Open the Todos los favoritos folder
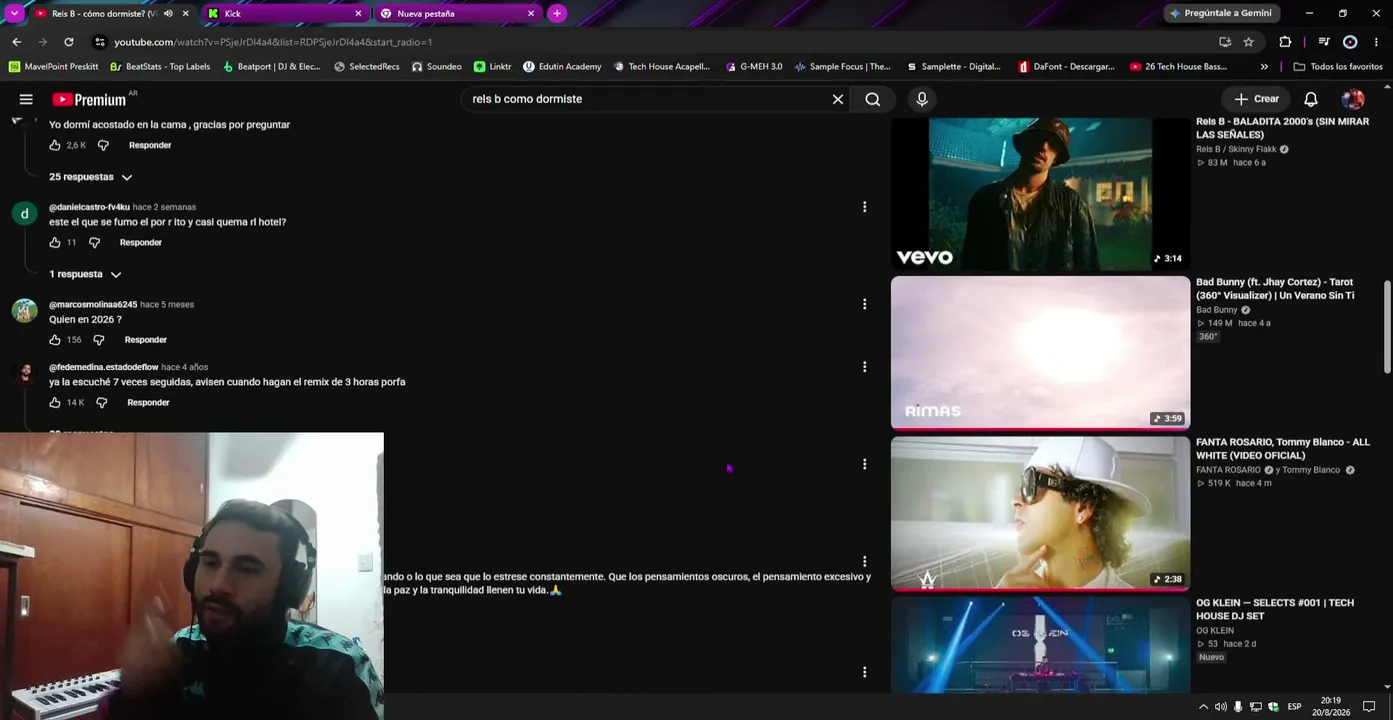The width and height of the screenshot is (1393, 720). click(1338, 67)
